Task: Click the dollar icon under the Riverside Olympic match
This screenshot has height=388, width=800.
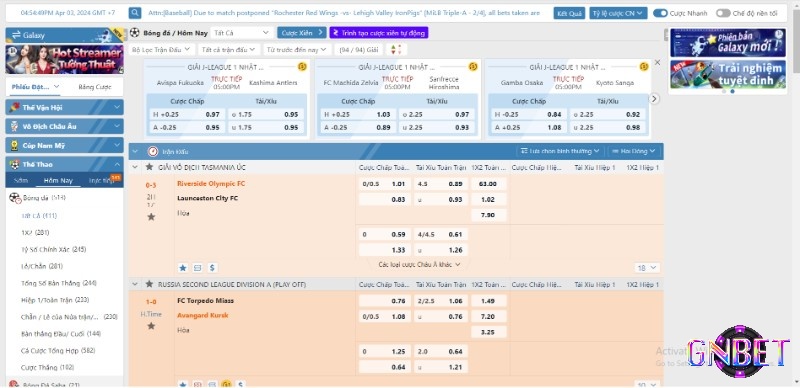Action: tap(212, 268)
